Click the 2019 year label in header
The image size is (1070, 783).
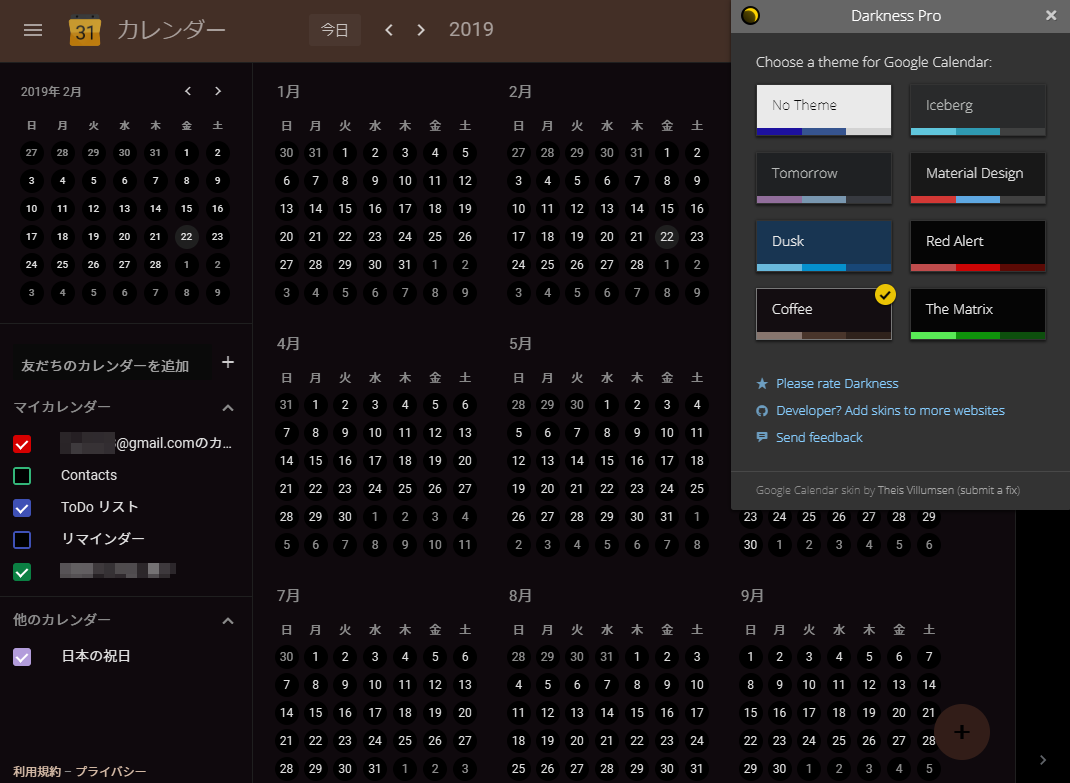[x=471, y=29]
